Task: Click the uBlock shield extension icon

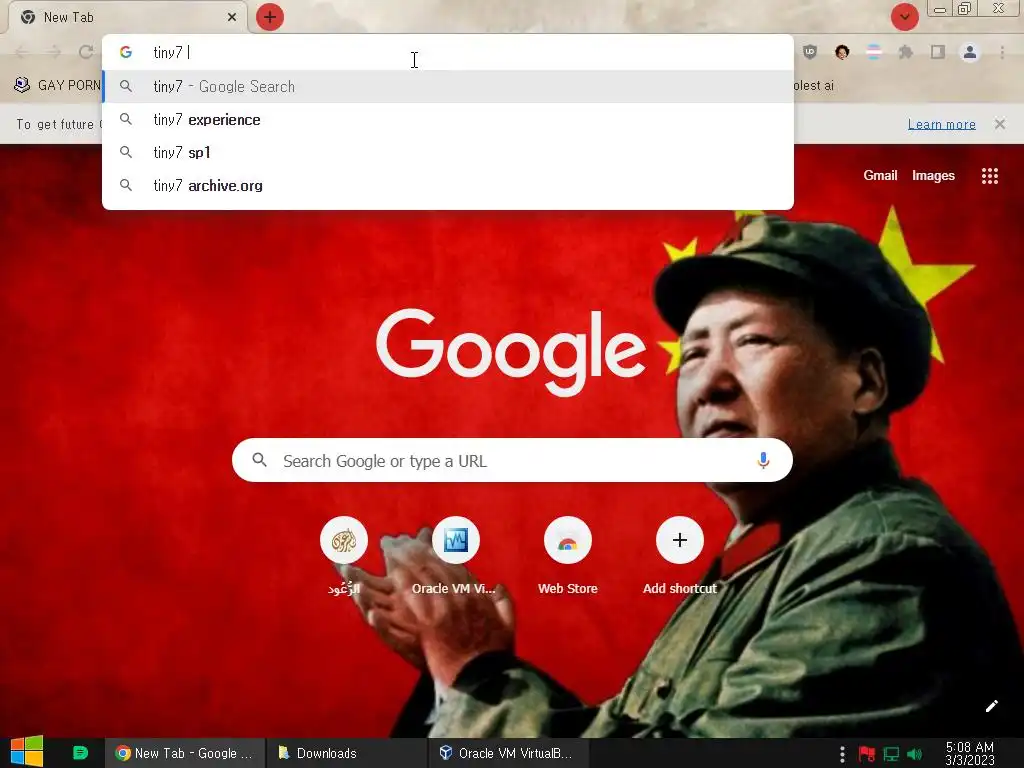Action: click(810, 52)
